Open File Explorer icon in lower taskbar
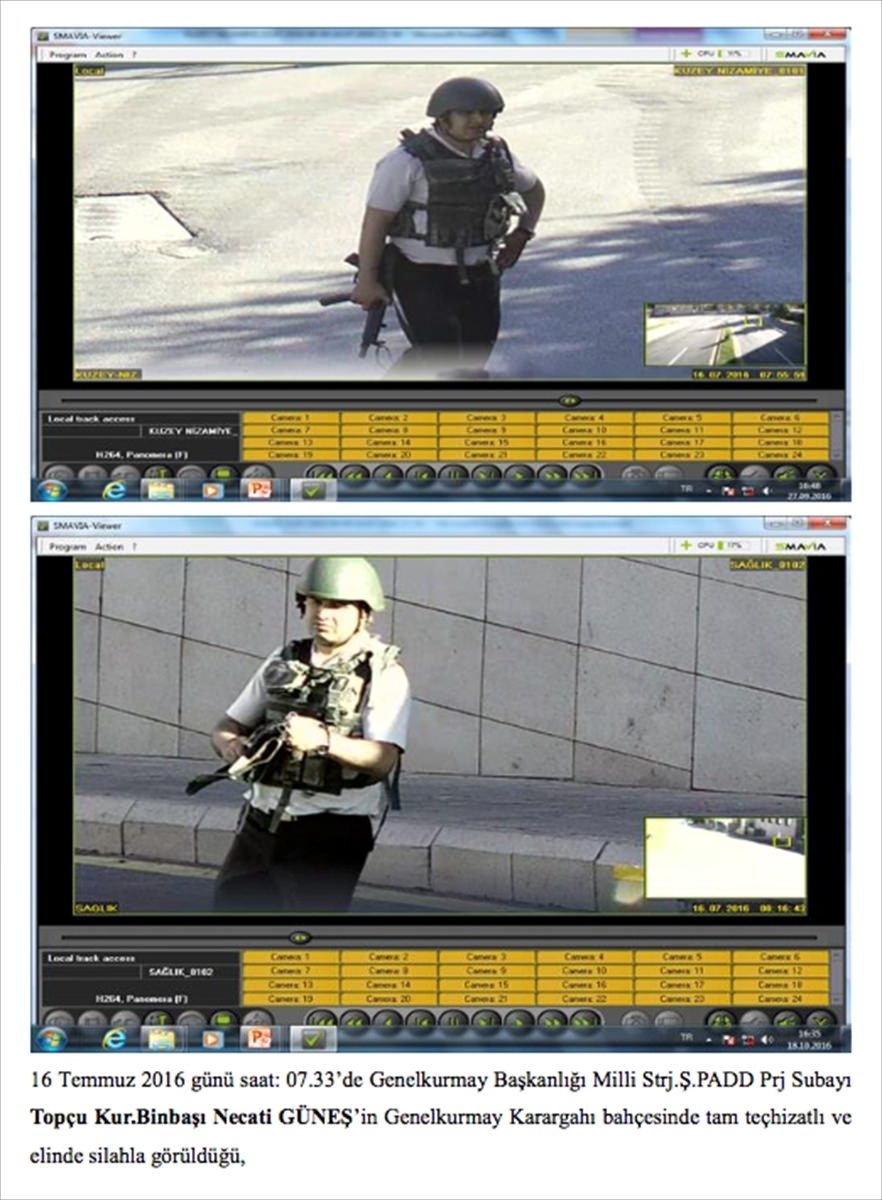The width and height of the screenshot is (882, 1200). [162, 1038]
